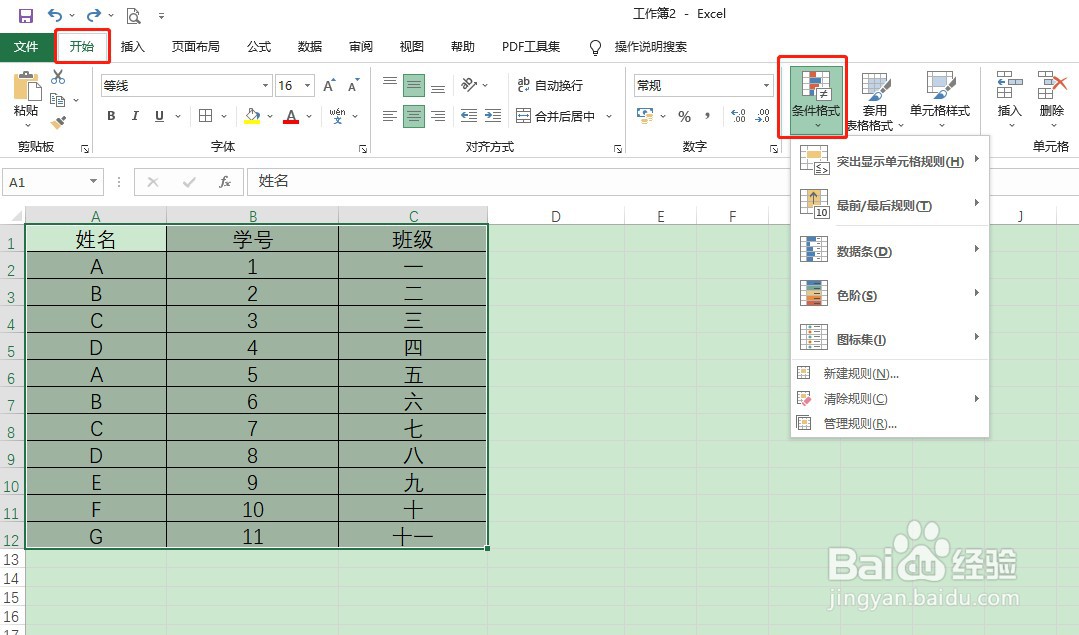Decrease indent in alignment group
The width and height of the screenshot is (1079, 635).
coord(469,116)
